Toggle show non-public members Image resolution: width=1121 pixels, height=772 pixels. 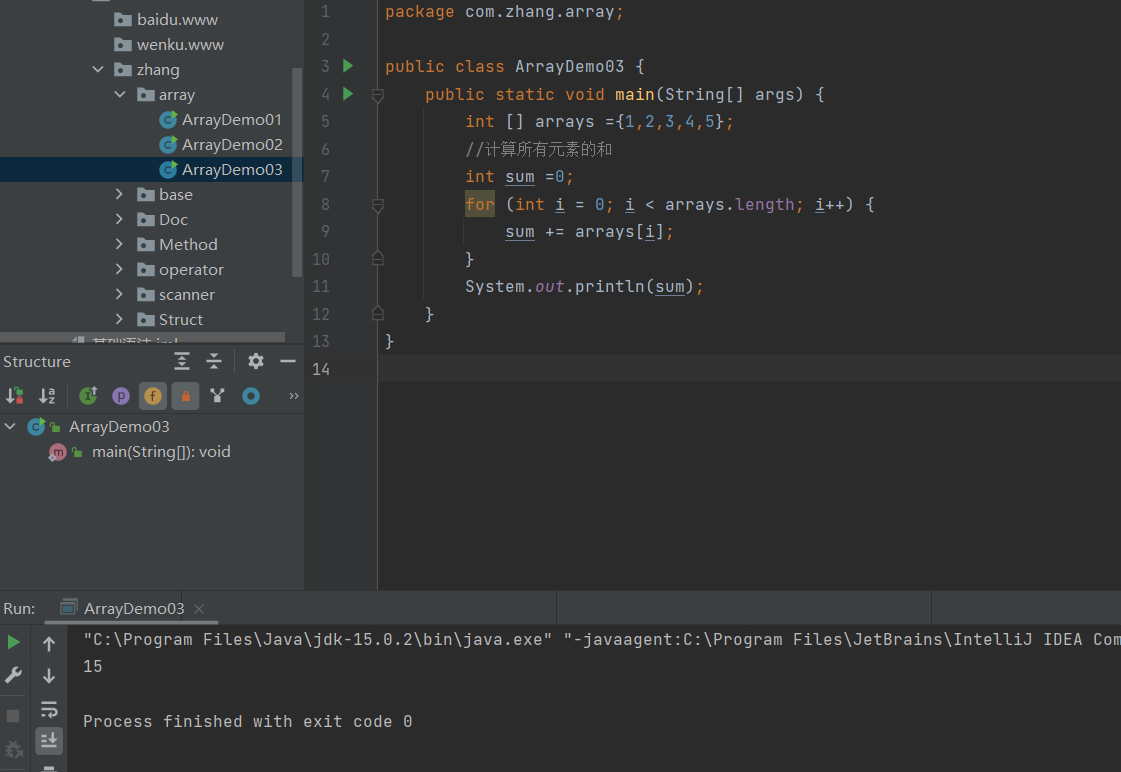[x=186, y=395]
